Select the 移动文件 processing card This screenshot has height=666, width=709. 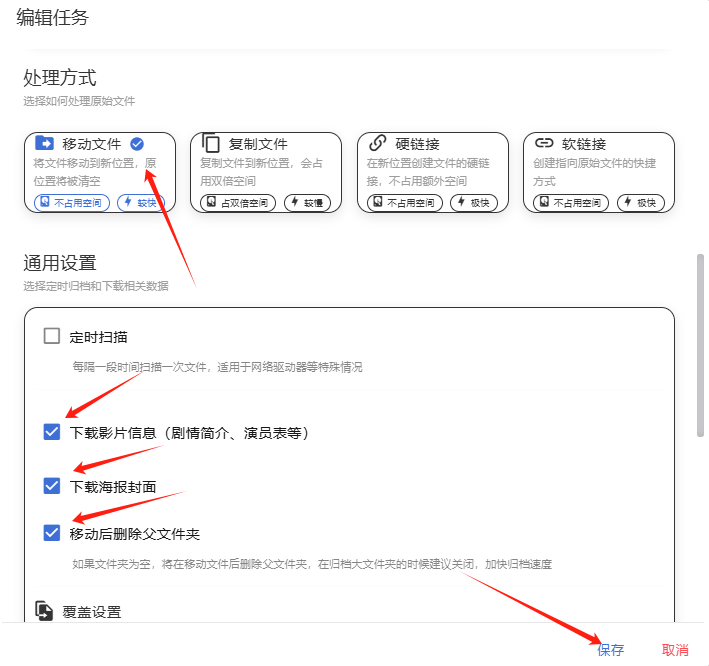pos(100,172)
